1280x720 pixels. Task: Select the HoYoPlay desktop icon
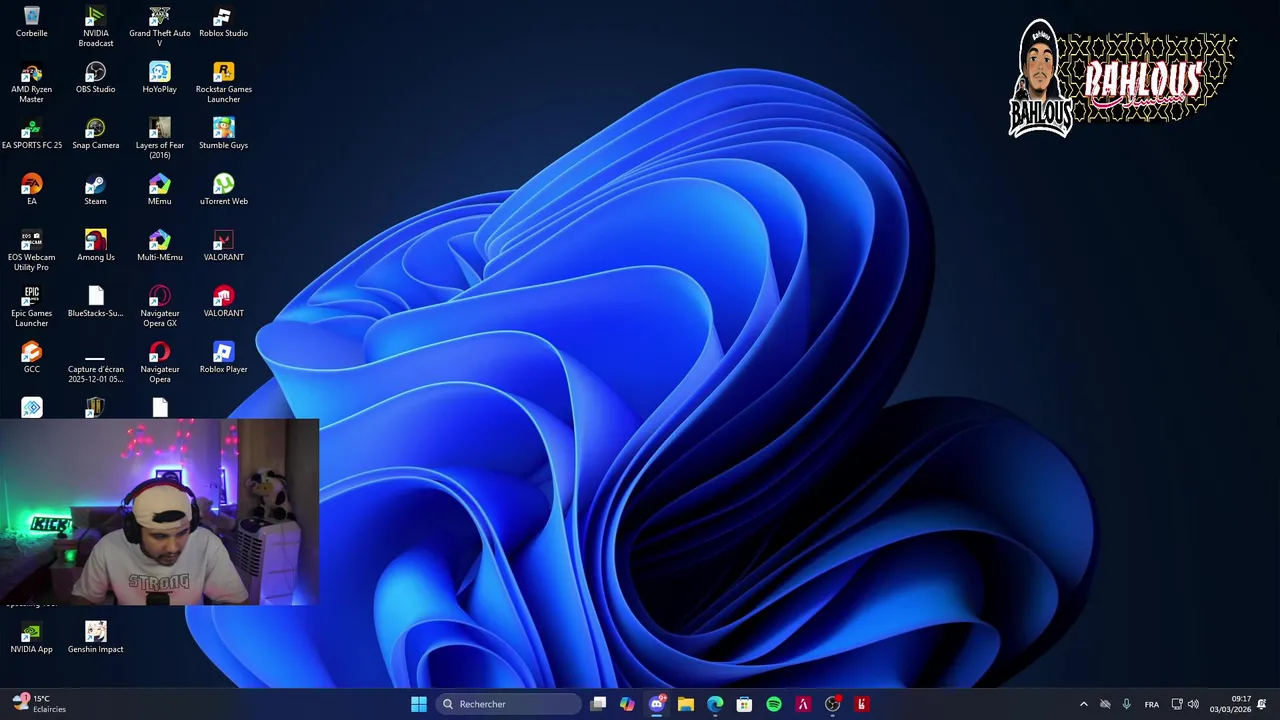click(x=159, y=79)
